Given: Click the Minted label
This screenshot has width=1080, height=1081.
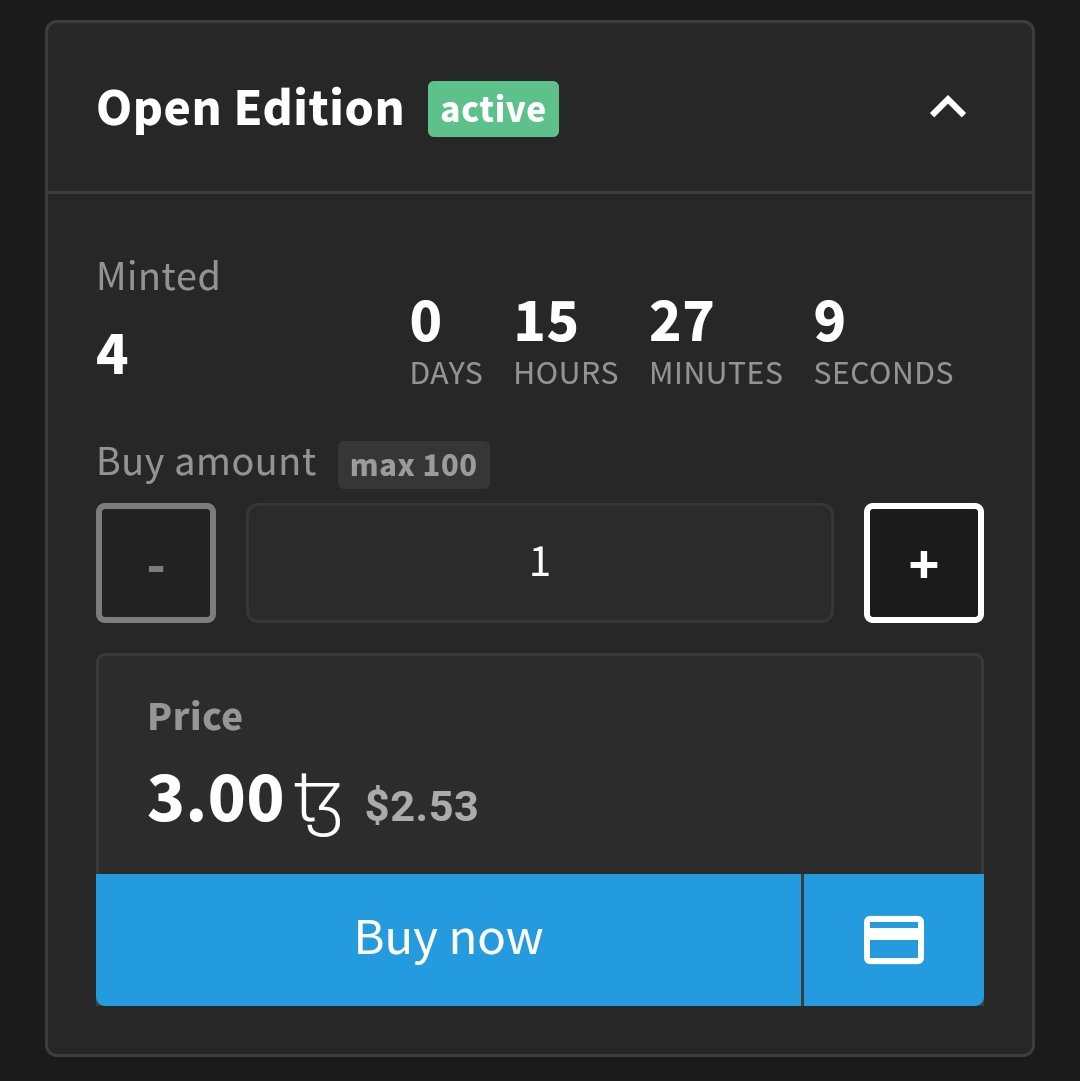Looking at the screenshot, I should [x=158, y=276].
